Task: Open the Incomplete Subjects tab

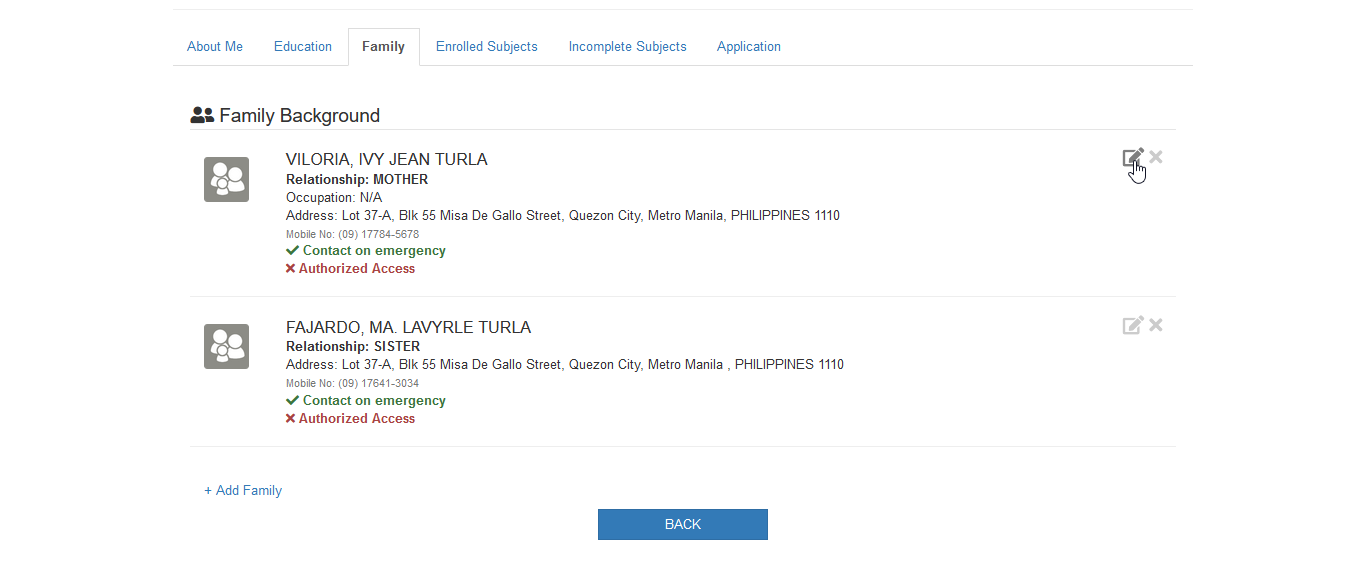Action: tap(628, 47)
